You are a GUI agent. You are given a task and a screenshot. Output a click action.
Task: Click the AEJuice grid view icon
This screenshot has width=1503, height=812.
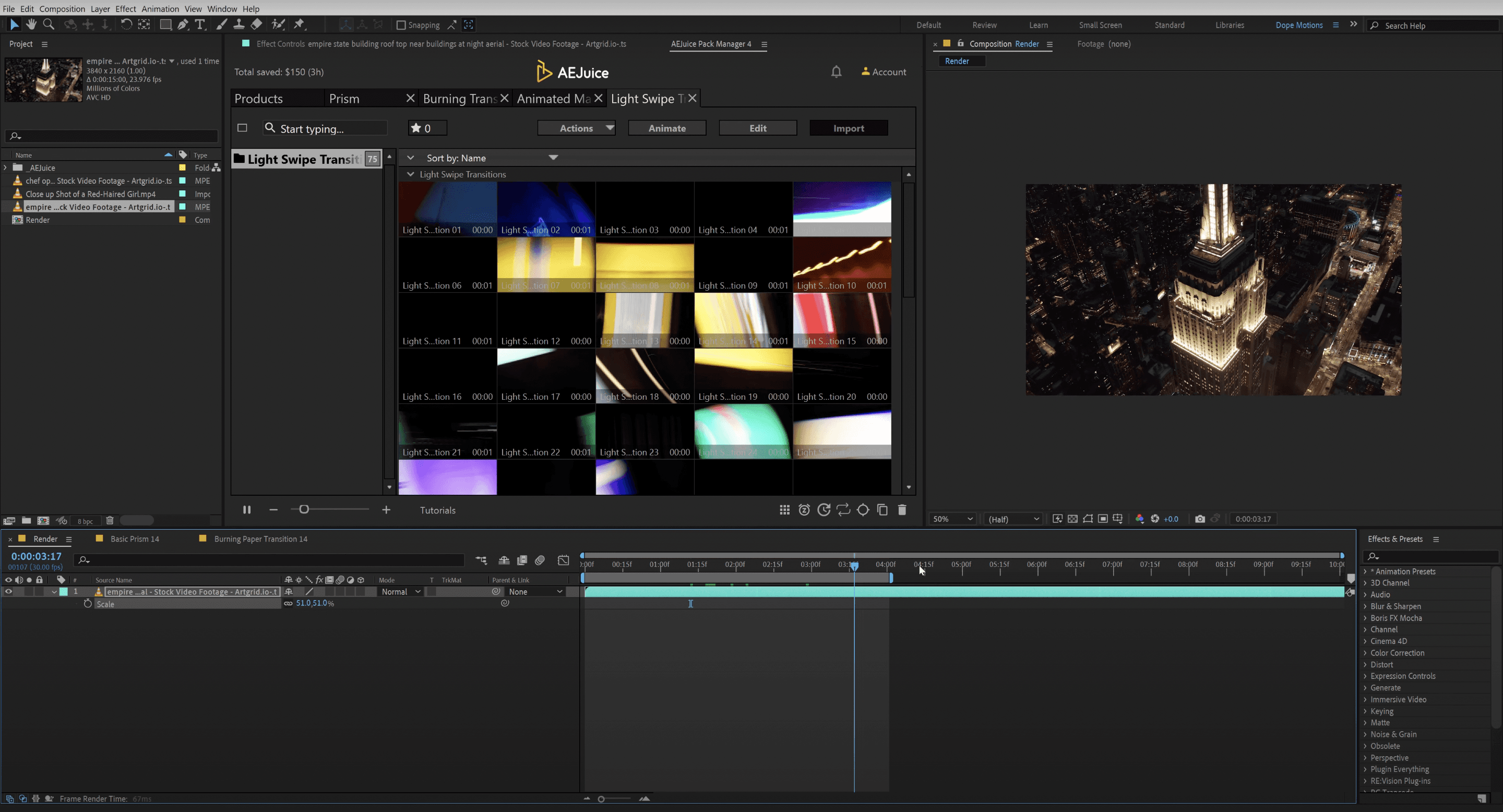785,510
